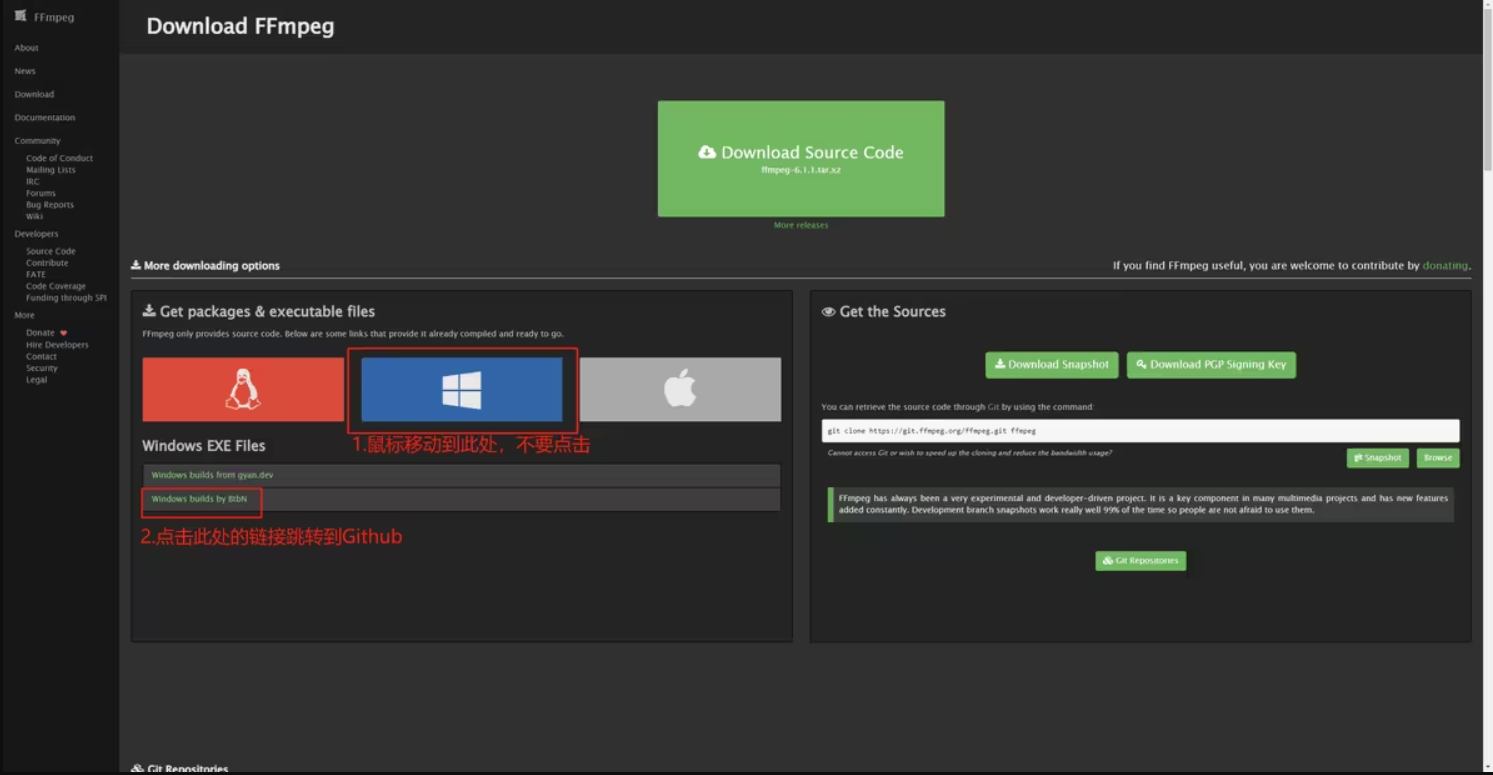Open the More releases link
Screen dimensions: 1493x775
(x=801, y=225)
